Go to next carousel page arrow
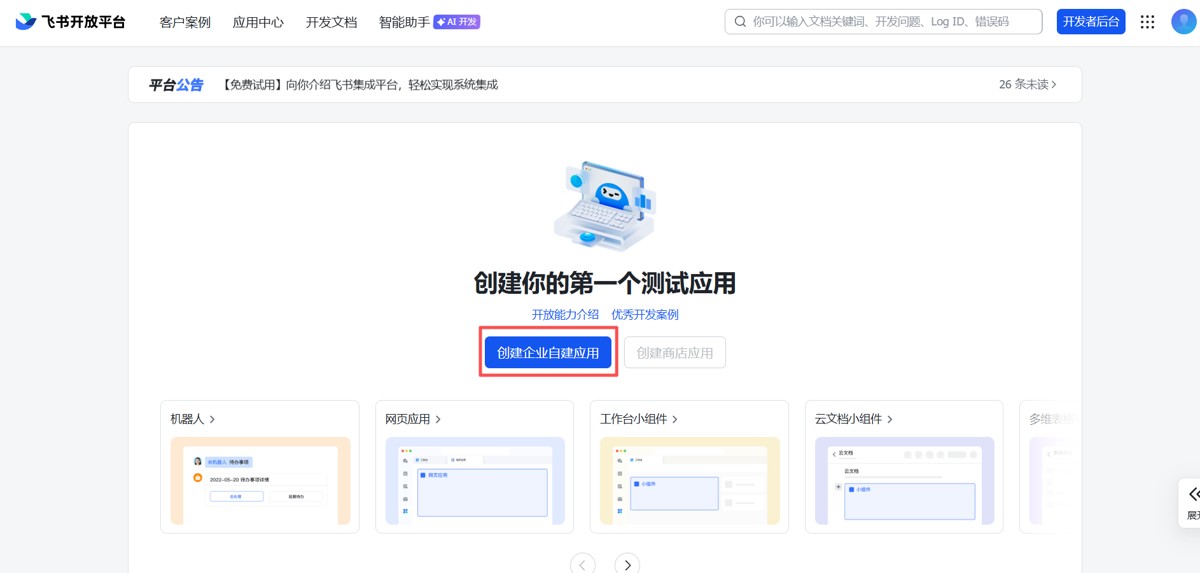 tap(627, 565)
